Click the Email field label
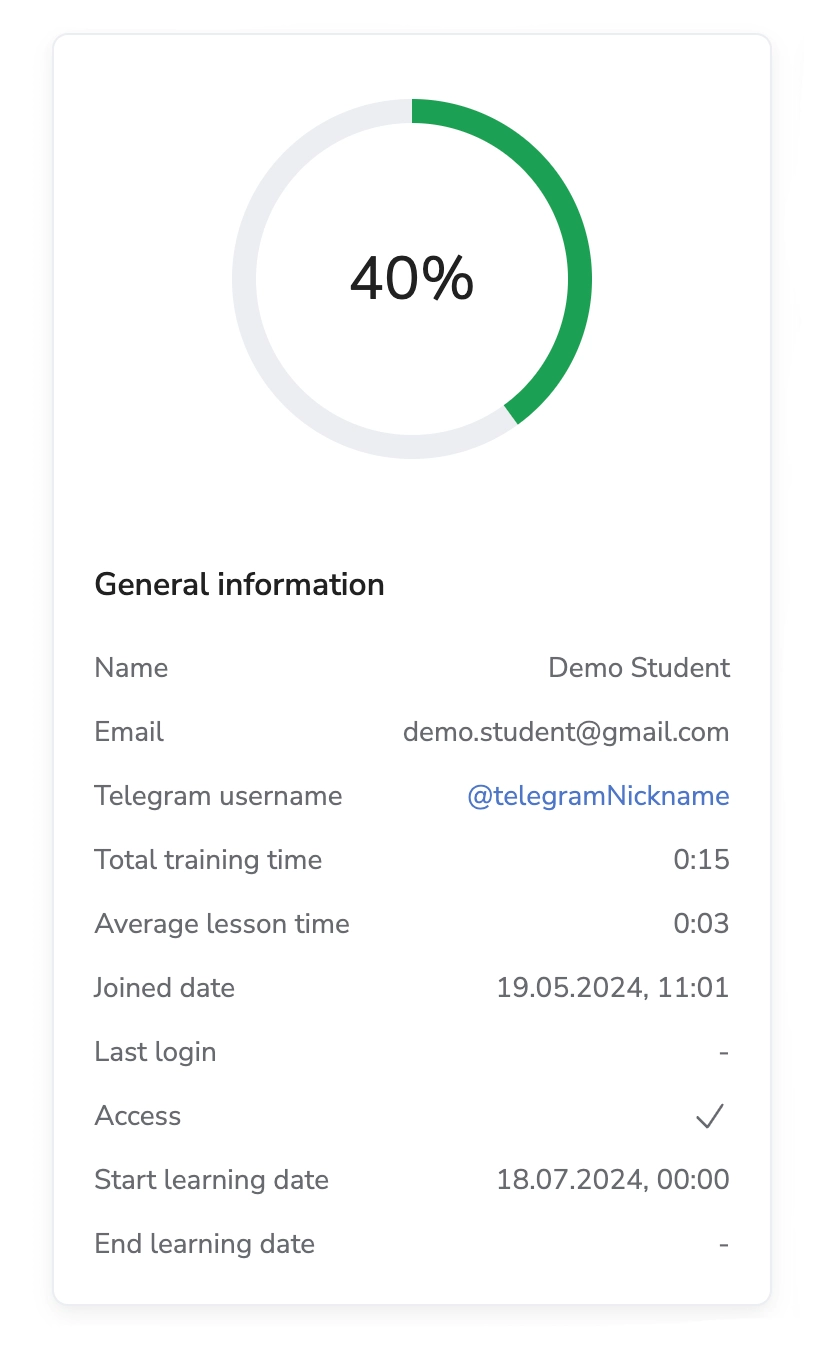The height and width of the screenshot is (1349, 816). (129, 732)
